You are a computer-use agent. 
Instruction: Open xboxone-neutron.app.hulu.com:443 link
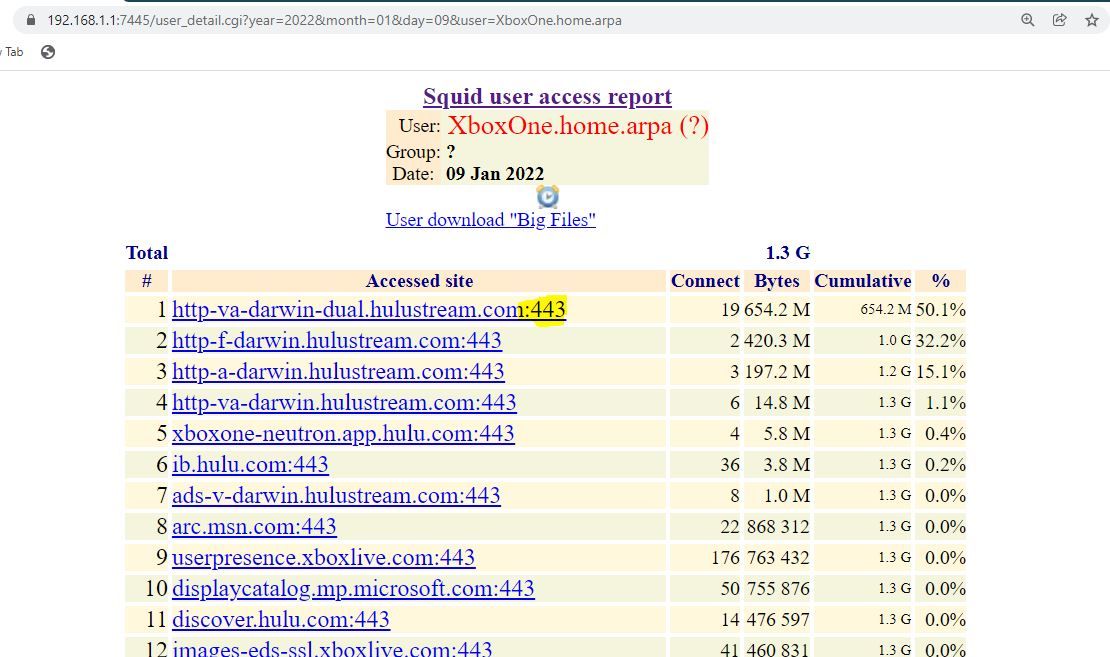tap(343, 433)
